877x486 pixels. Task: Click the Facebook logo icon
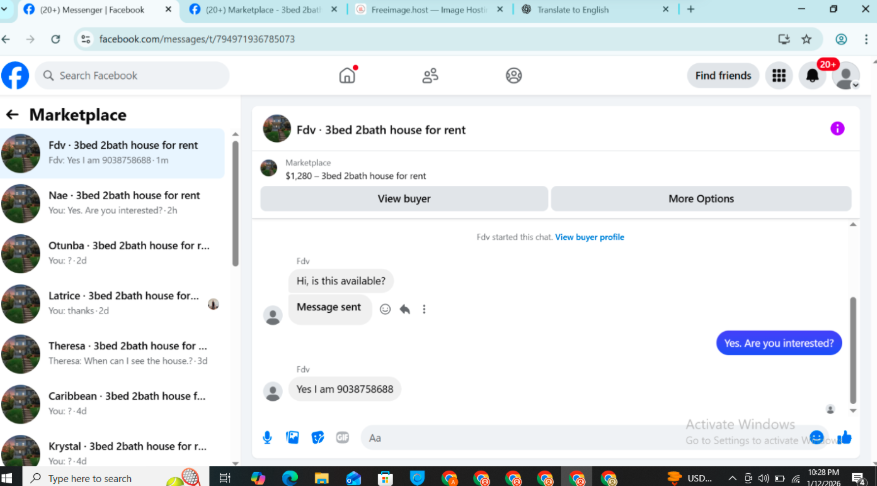[15, 76]
